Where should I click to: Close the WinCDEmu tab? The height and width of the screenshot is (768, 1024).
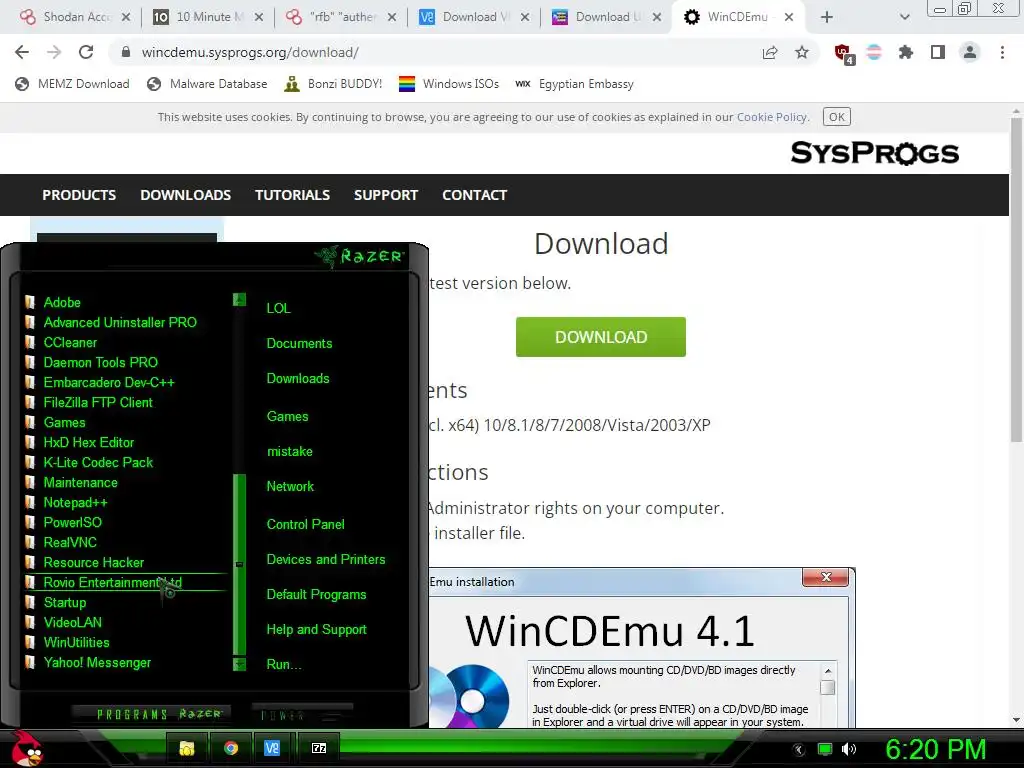789,17
